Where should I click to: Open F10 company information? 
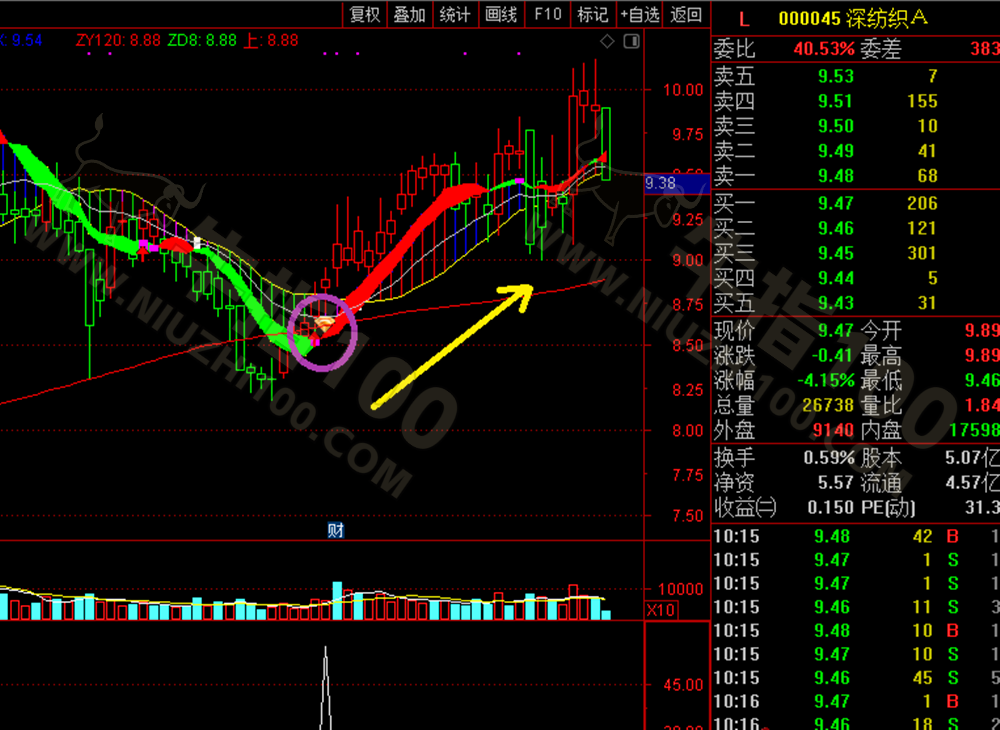(x=547, y=14)
